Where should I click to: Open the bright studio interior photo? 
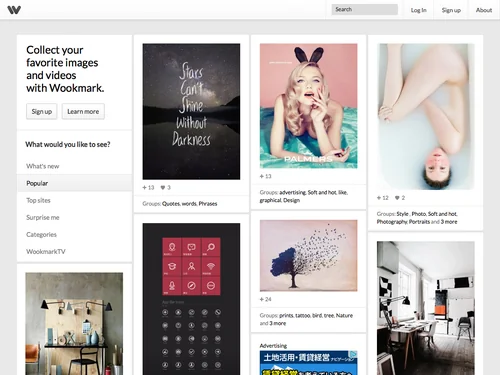(x=426, y=308)
